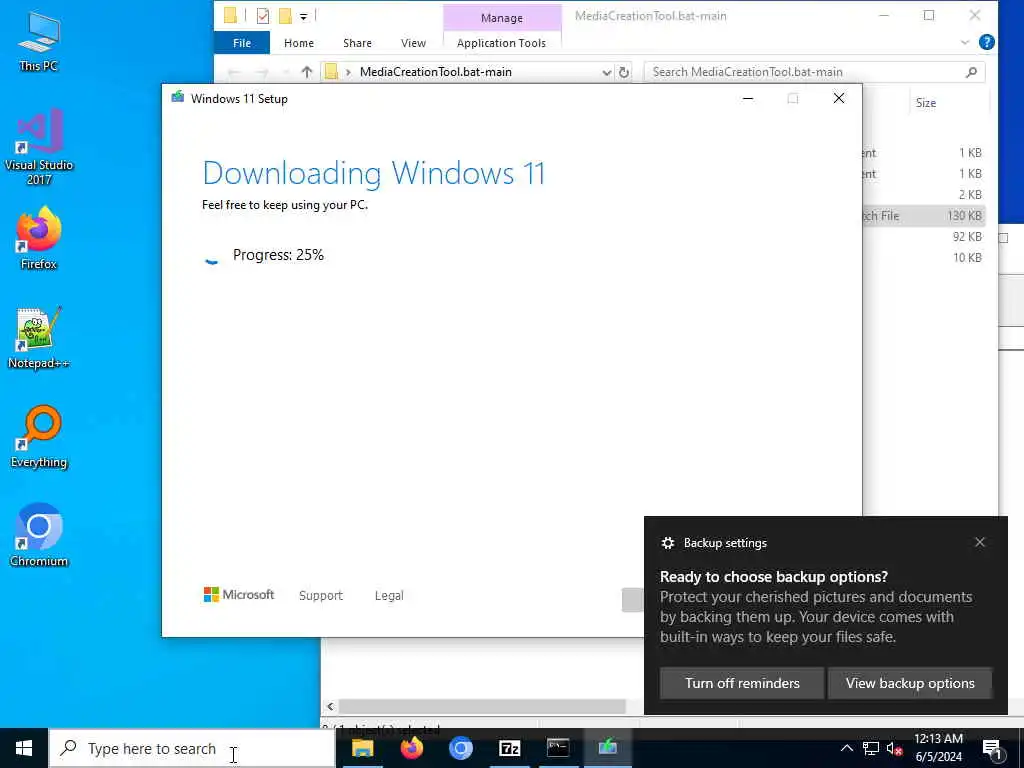This screenshot has height=768, width=1024.
Task: Click View backup options button
Action: 910,683
